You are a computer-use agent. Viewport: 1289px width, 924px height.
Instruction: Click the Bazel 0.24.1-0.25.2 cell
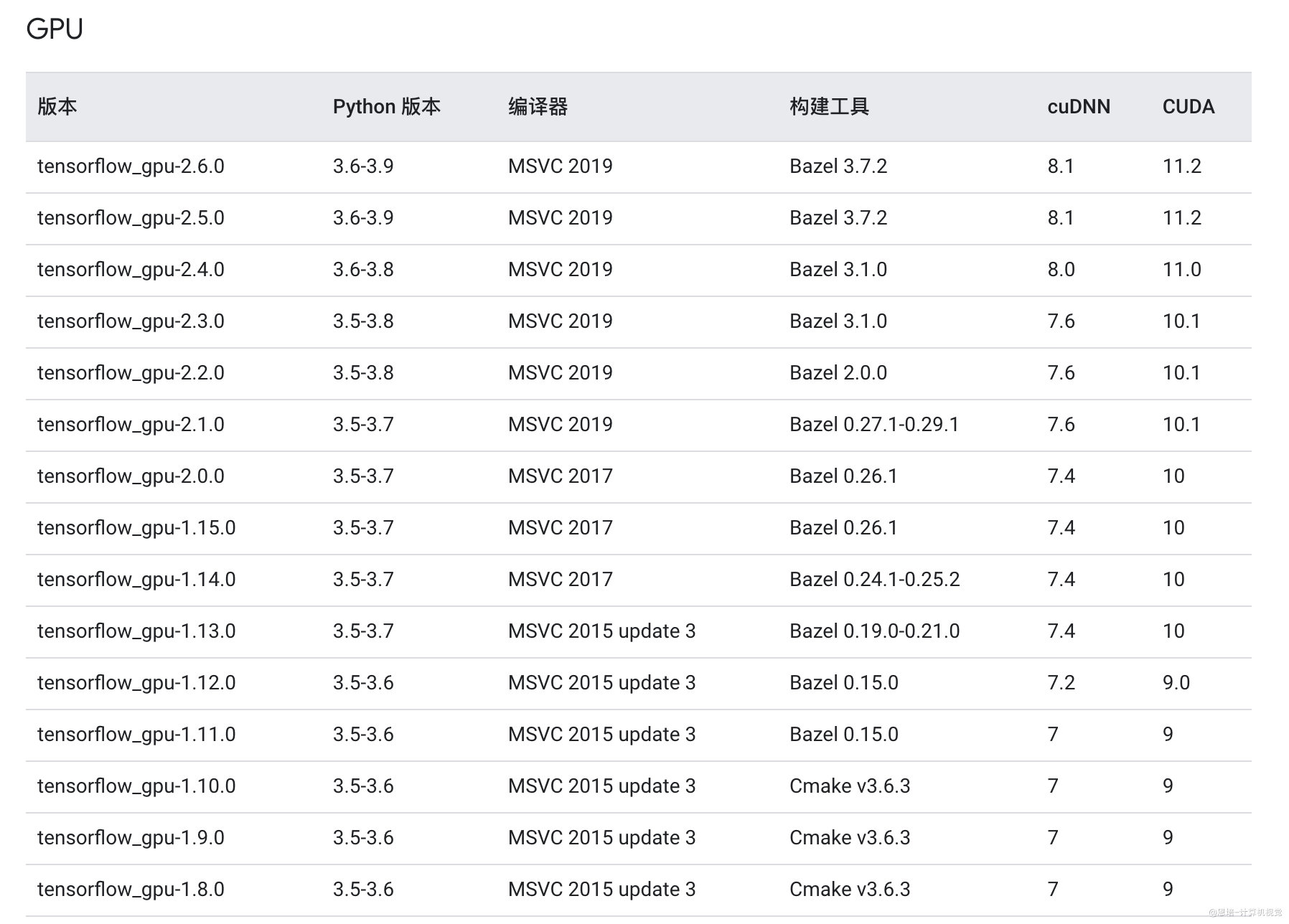coord(875,580)
